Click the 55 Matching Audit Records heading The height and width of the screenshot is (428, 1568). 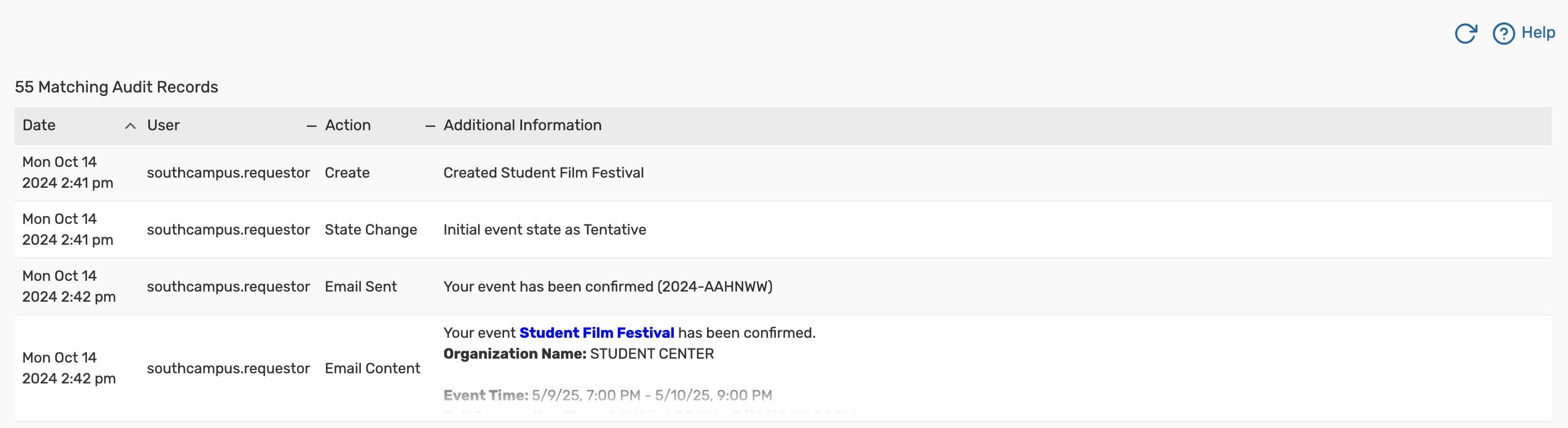point(116,87)
